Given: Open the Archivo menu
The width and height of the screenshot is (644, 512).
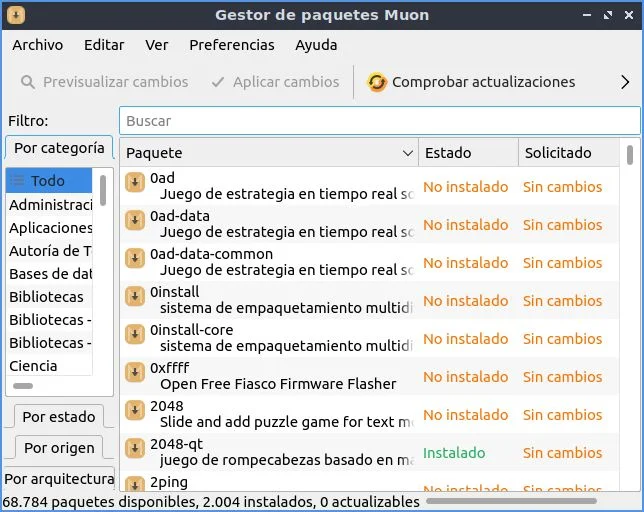Looking at the screenshot, I should pos(37,45).
